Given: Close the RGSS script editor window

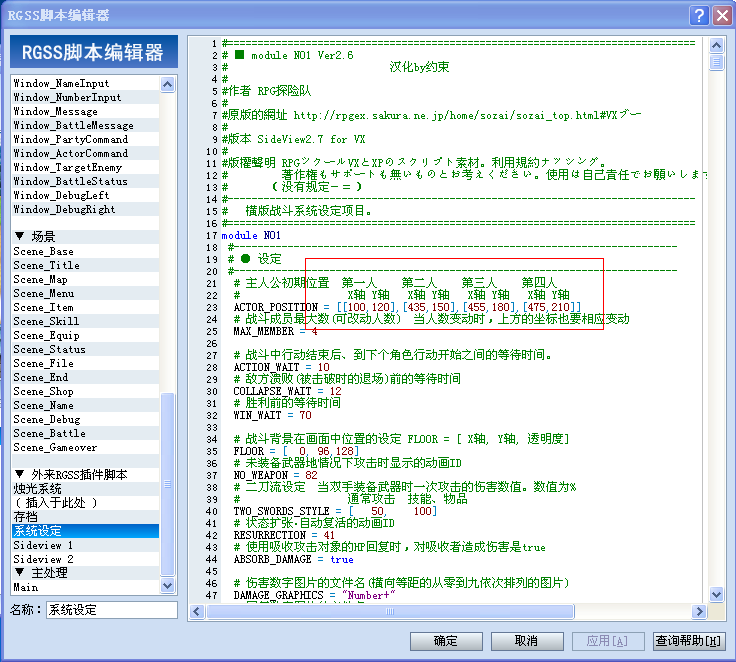Looking at the screenshot, I should [722, 15].
